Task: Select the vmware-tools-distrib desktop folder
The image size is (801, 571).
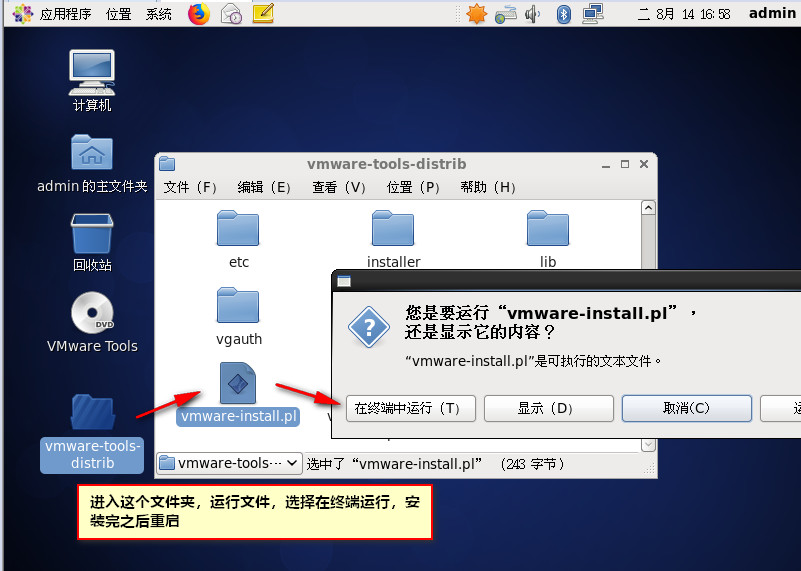Action: (92, 433)
